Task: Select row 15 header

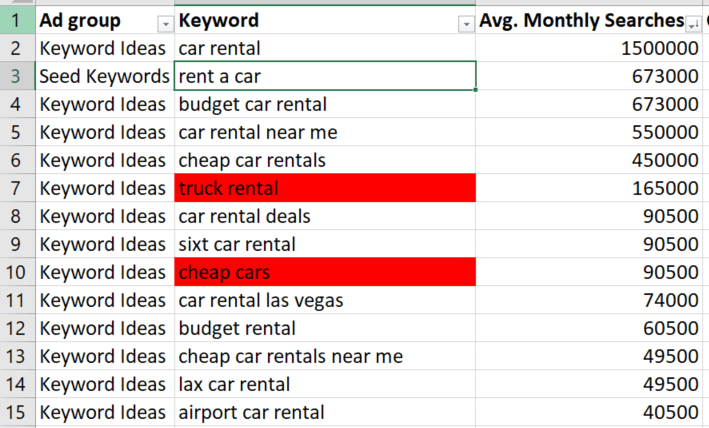Action: tap(17, 412)
